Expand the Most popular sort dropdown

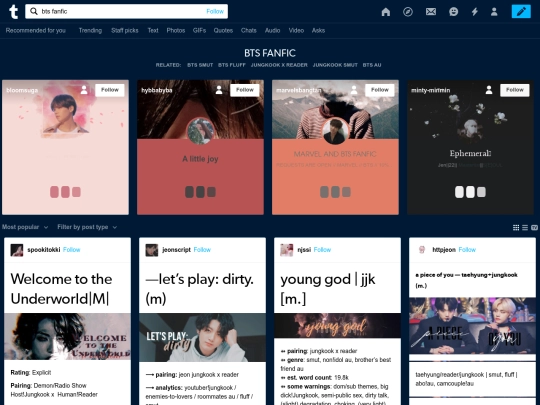click(25, 227)
